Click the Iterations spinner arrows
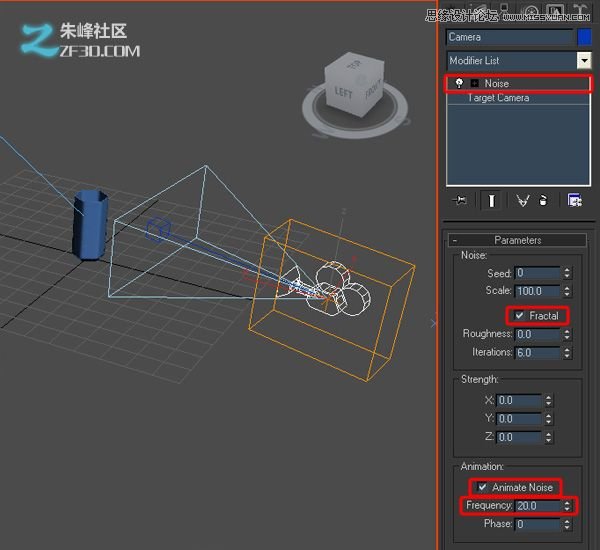This screenshot has width=600, height=550. click(567, 353)
